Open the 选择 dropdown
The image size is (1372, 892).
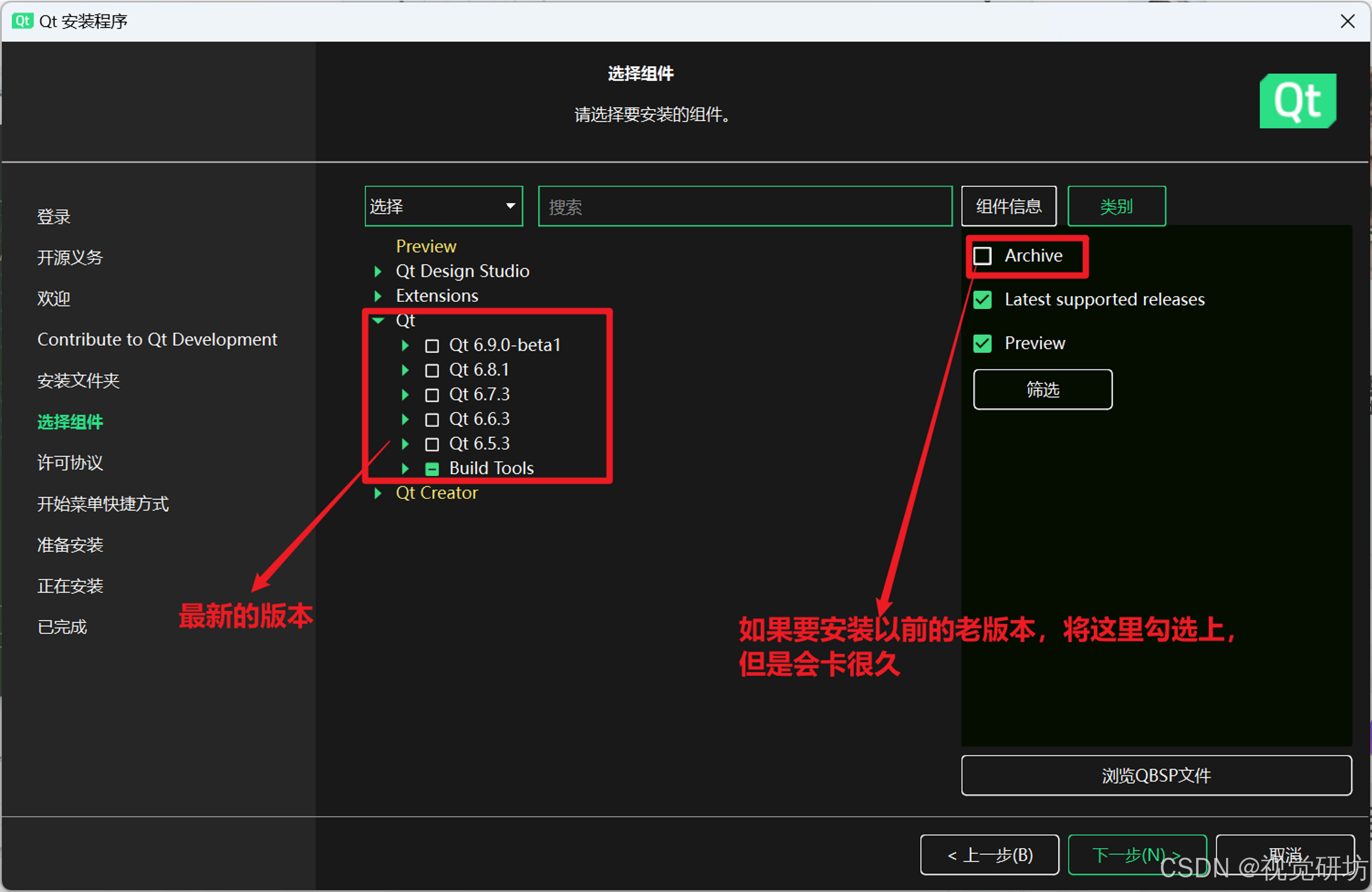(443, 206)
